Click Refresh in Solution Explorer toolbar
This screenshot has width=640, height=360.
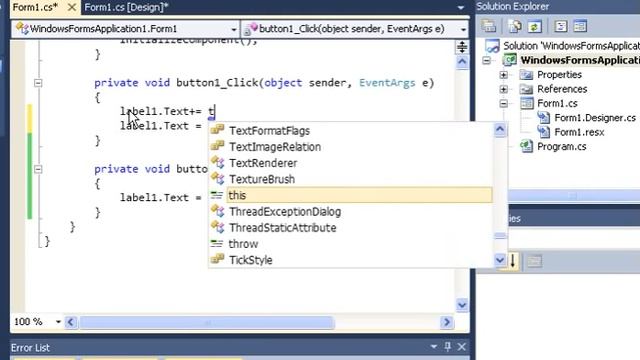click(x=534, y=27)
